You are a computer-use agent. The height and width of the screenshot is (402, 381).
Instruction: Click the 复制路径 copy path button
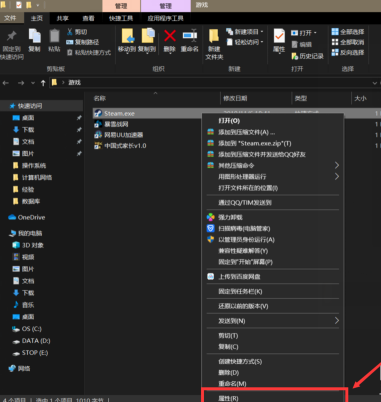tap(82, 42)
